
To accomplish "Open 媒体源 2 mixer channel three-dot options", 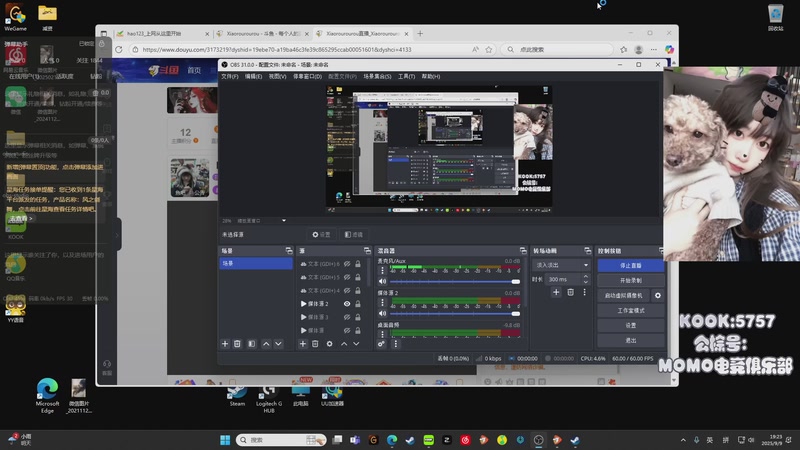I will tap(382, 303).
